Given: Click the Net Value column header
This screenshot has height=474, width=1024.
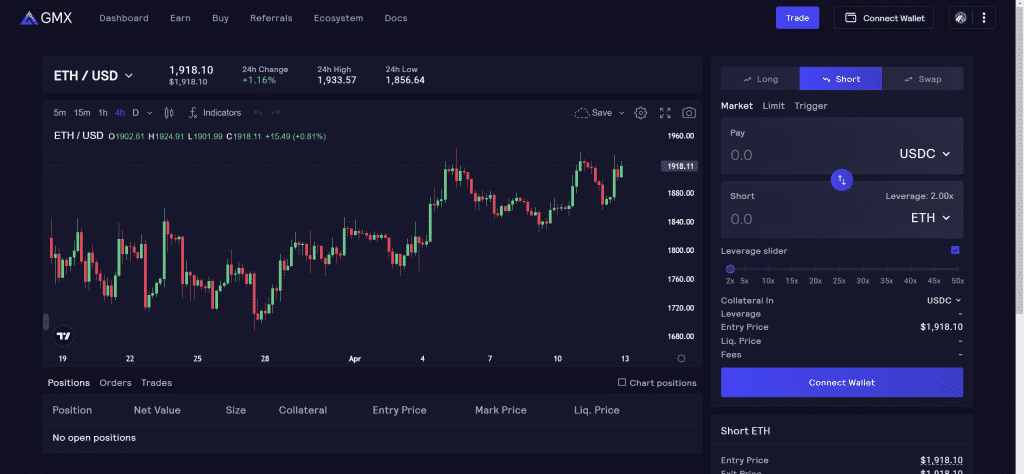Looking at the screenshot, I should click(x=157, y=410).
